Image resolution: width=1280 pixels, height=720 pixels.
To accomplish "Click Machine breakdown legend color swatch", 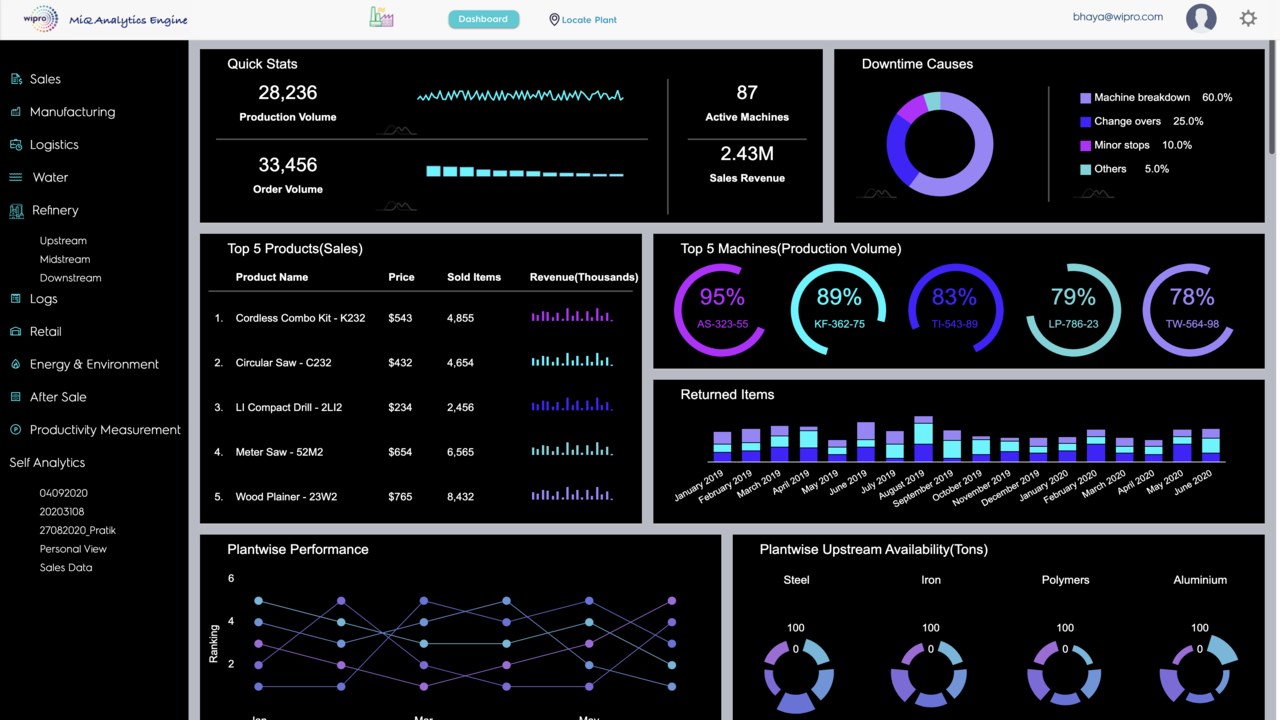I will pos(1085,98).
